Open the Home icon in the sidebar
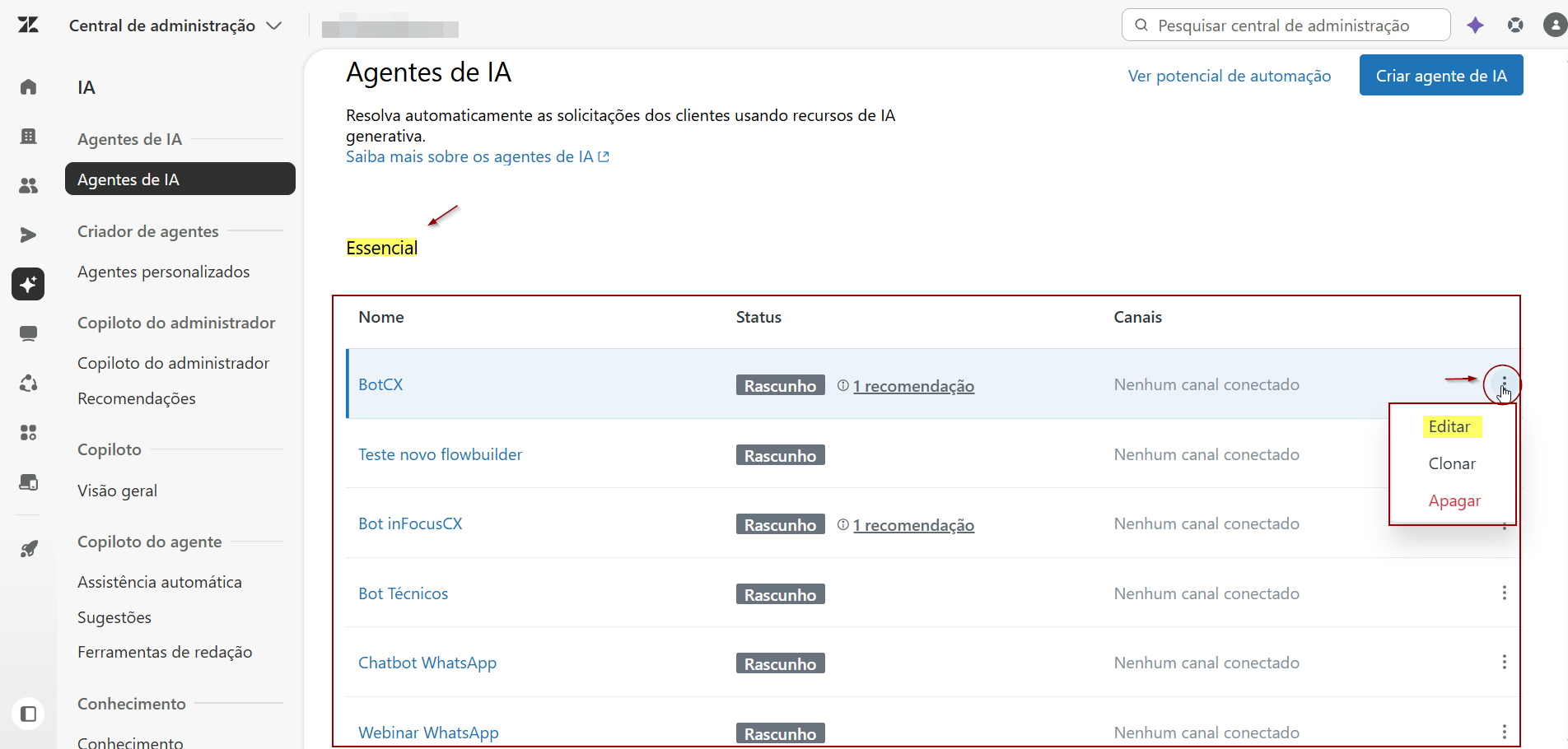 28,86
